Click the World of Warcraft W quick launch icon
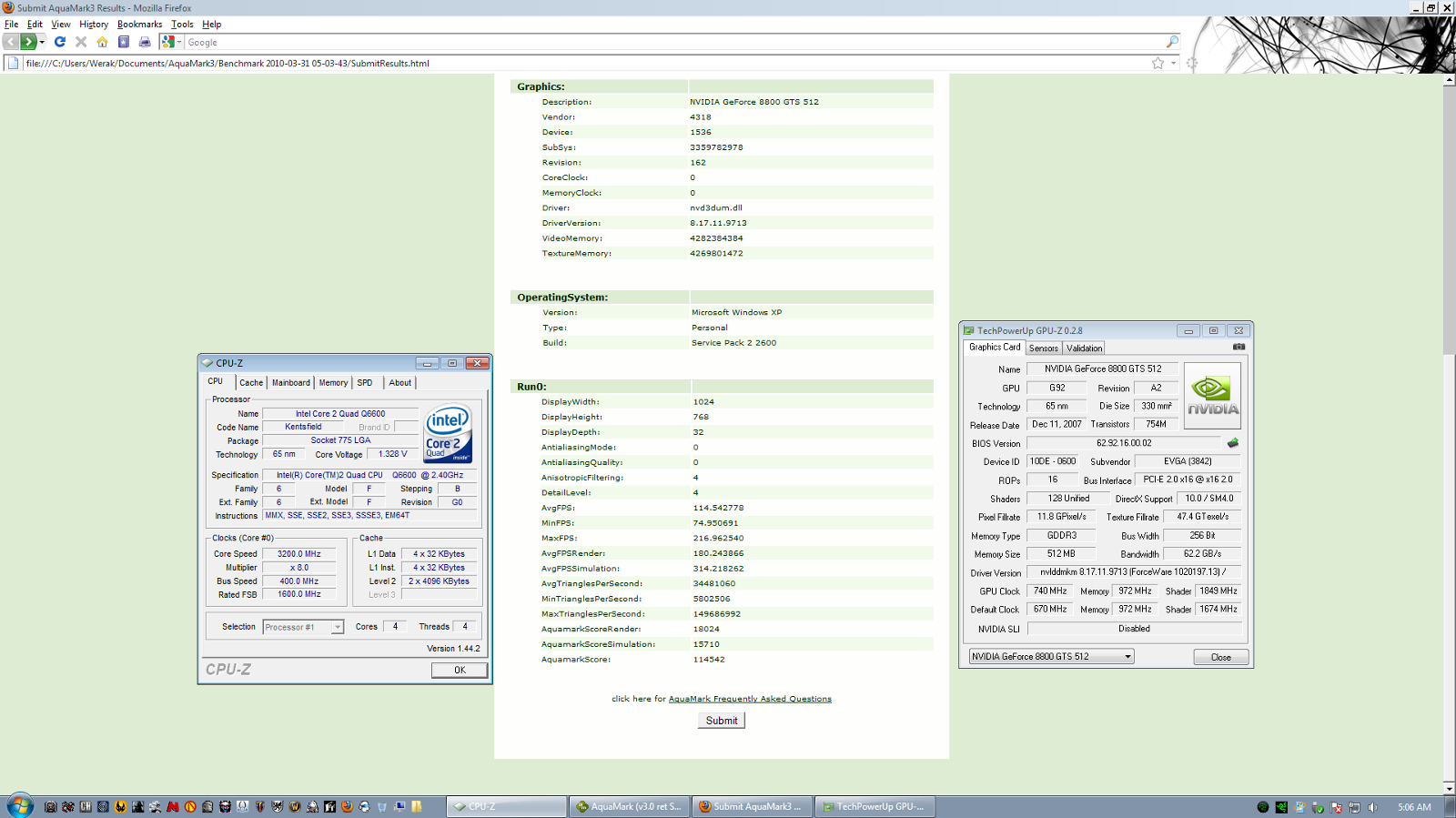 pos(295,806)
